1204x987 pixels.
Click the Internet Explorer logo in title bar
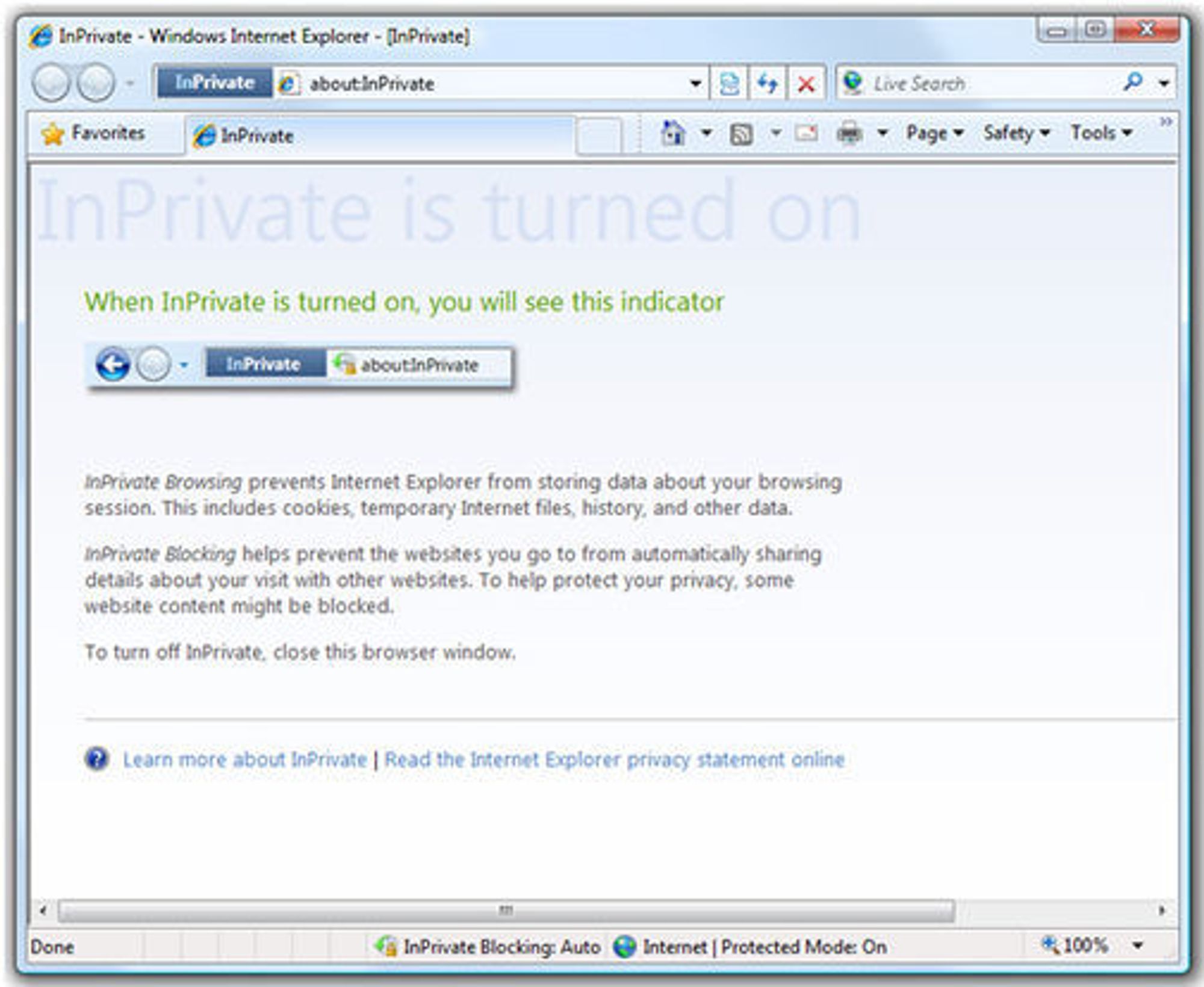(x=40, y=36)
